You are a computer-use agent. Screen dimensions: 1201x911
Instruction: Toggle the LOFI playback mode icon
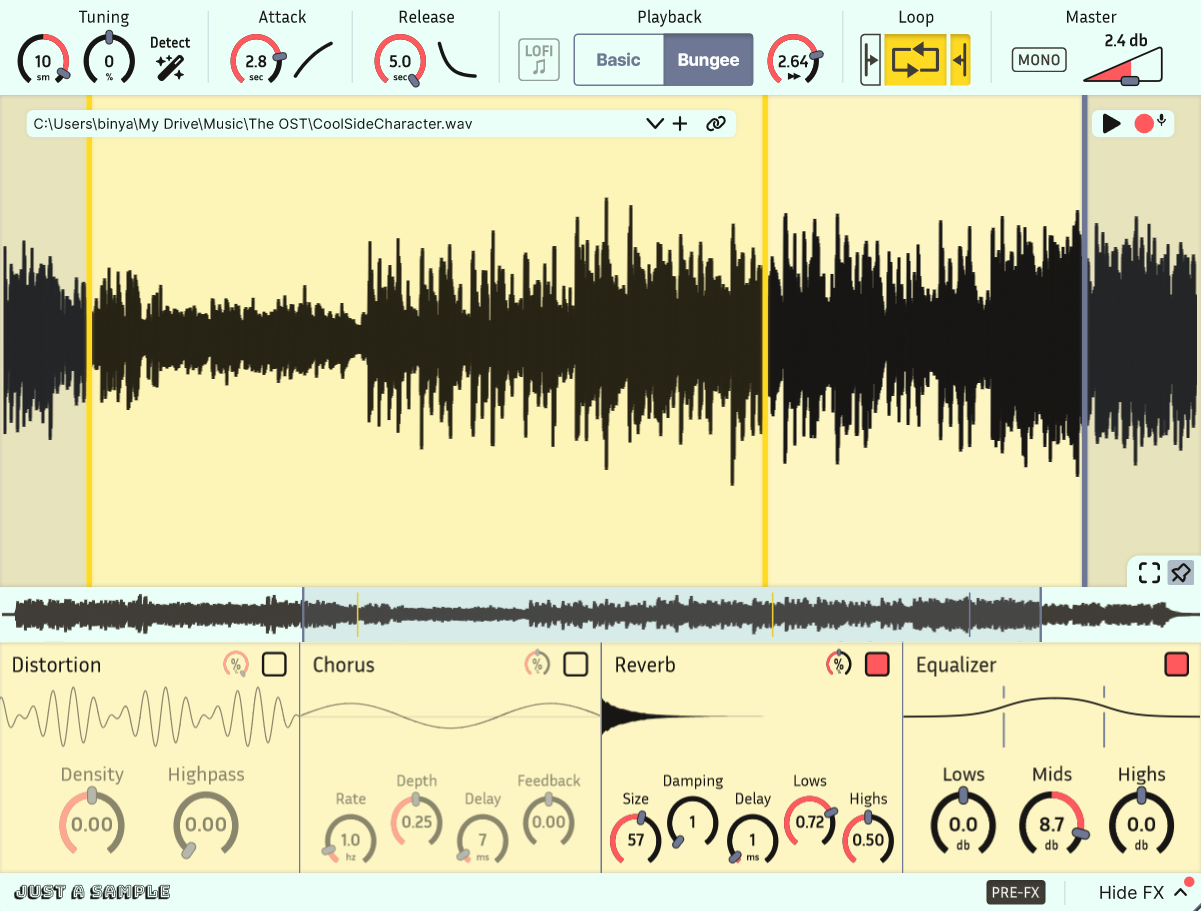(539, 60)
